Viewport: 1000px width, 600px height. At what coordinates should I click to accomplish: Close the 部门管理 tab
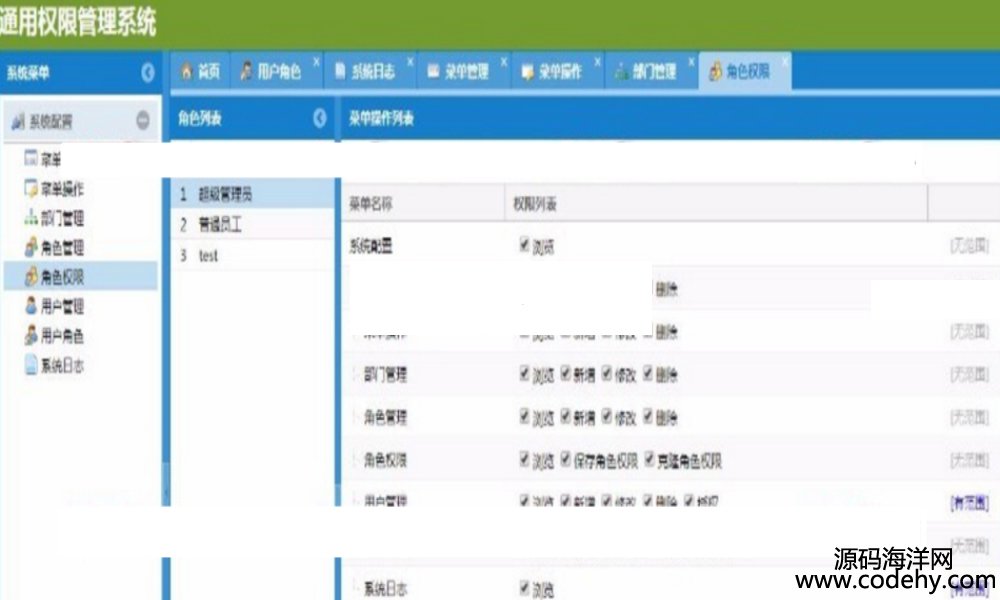pos(691,62)
